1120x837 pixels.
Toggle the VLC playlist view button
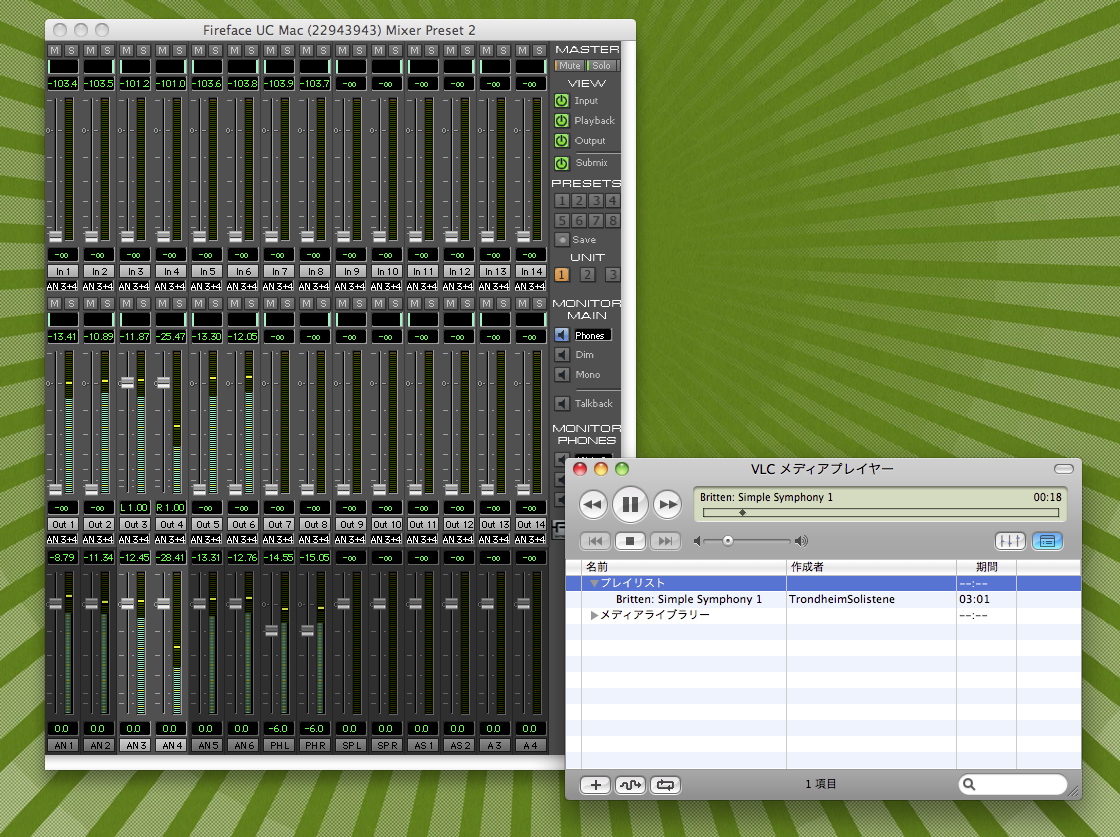1047,540
